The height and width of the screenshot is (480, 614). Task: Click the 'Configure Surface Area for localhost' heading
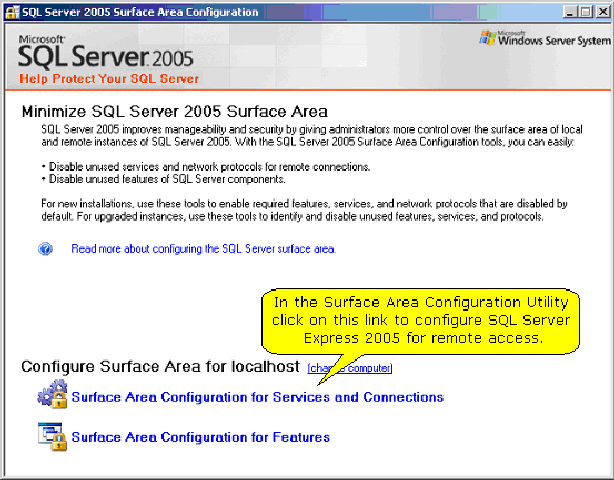[161, 367]
